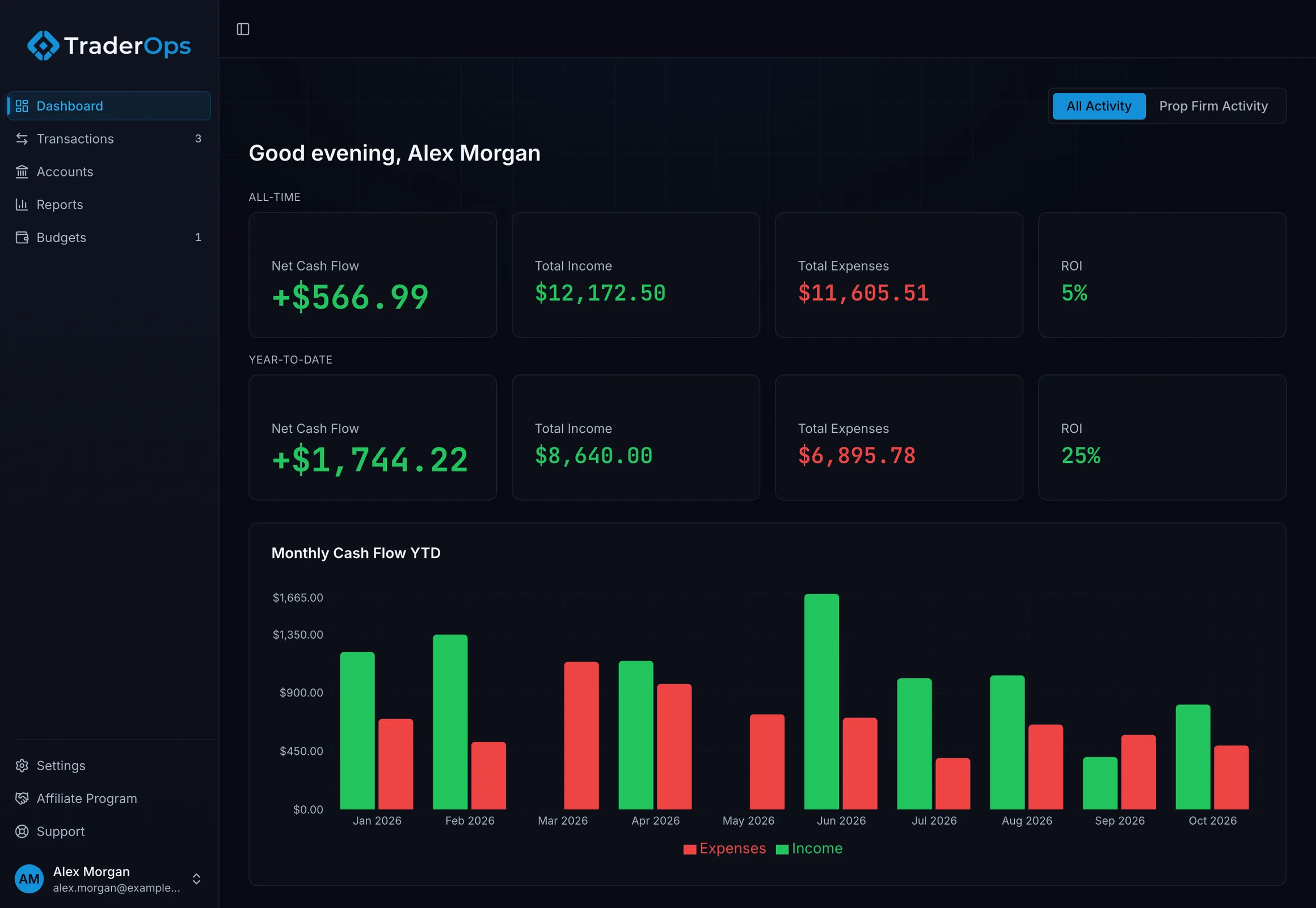This screenshot has height=908, width=1316.
Task: Click the Feb 2026 income bar
Action: (450, 722)
